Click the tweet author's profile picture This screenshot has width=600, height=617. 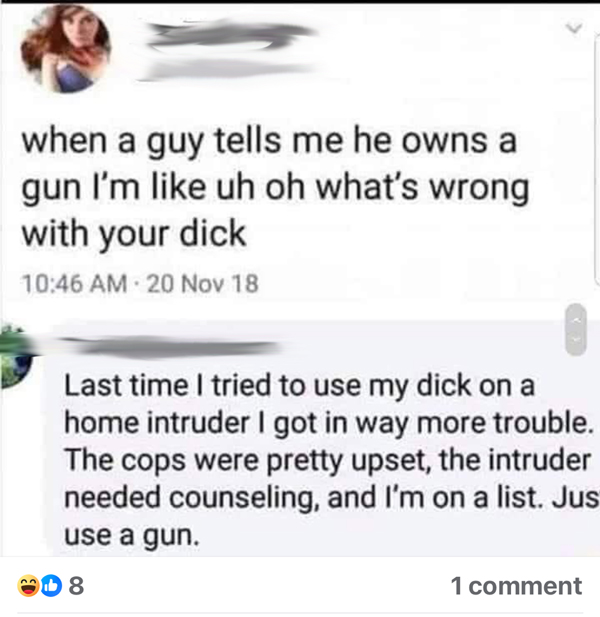65,49
